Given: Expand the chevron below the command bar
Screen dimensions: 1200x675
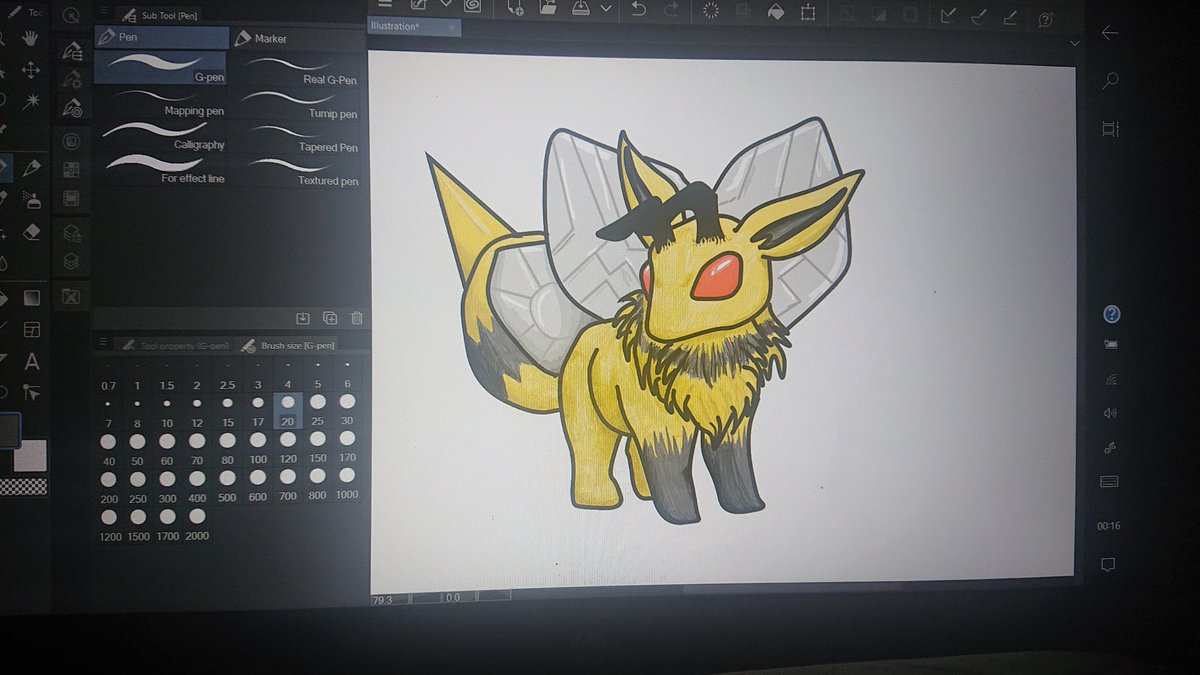Looking at the screenshot, I should pyautogui.click(x=1075, y=43).
